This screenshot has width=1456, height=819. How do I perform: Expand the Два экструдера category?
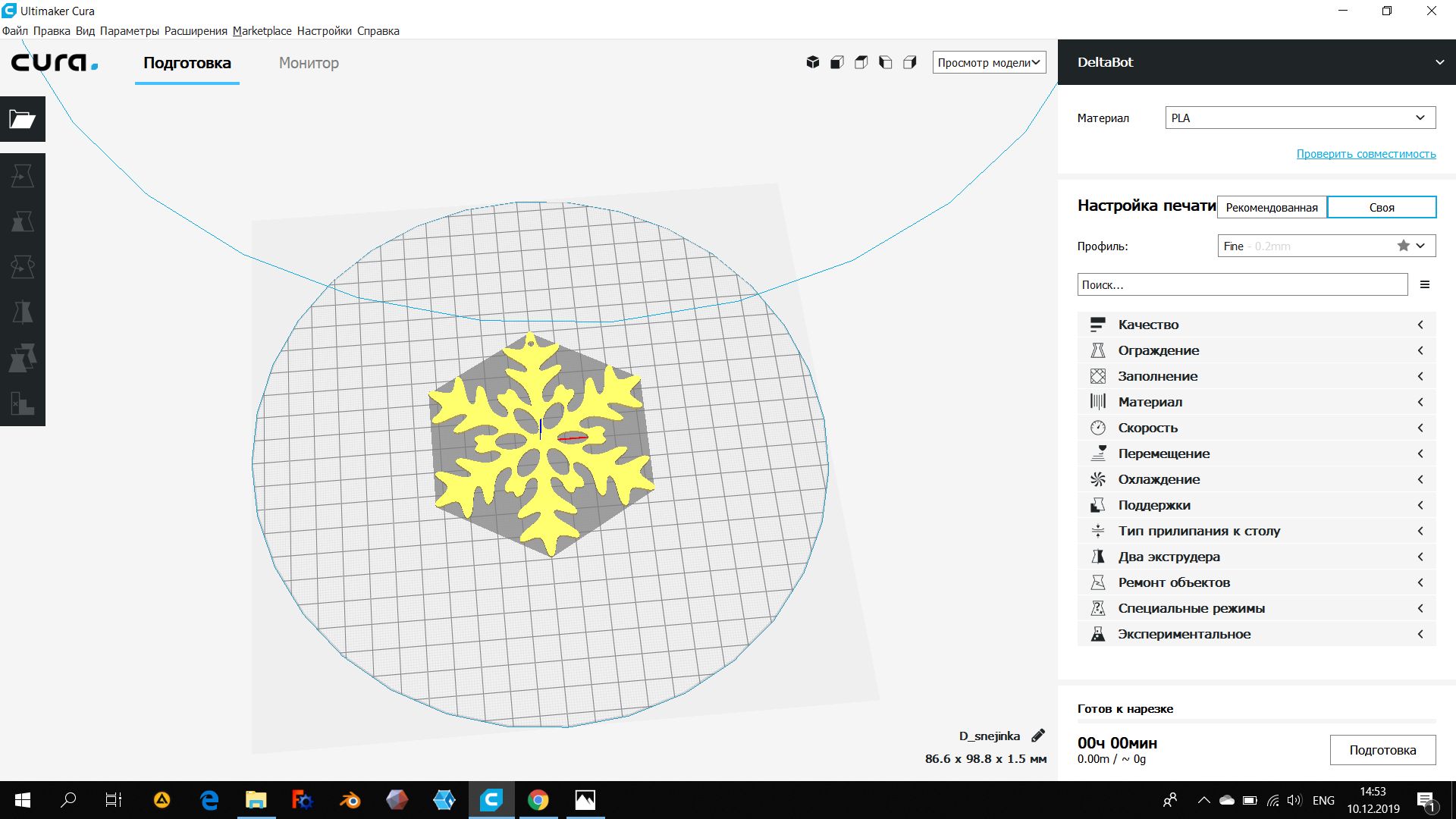tap(1257, 557)
